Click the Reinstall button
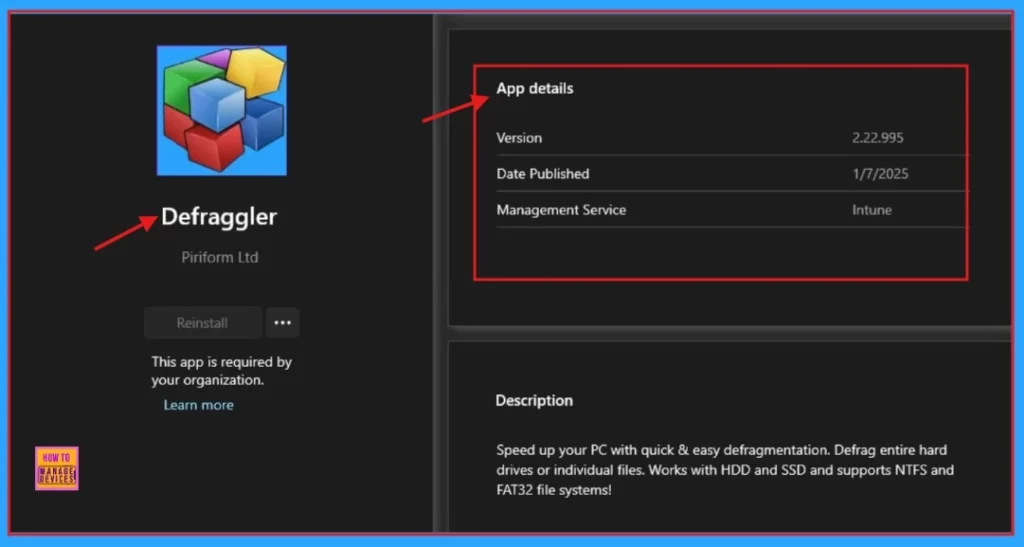1024x547 pixels. click(x=202, y=322)
